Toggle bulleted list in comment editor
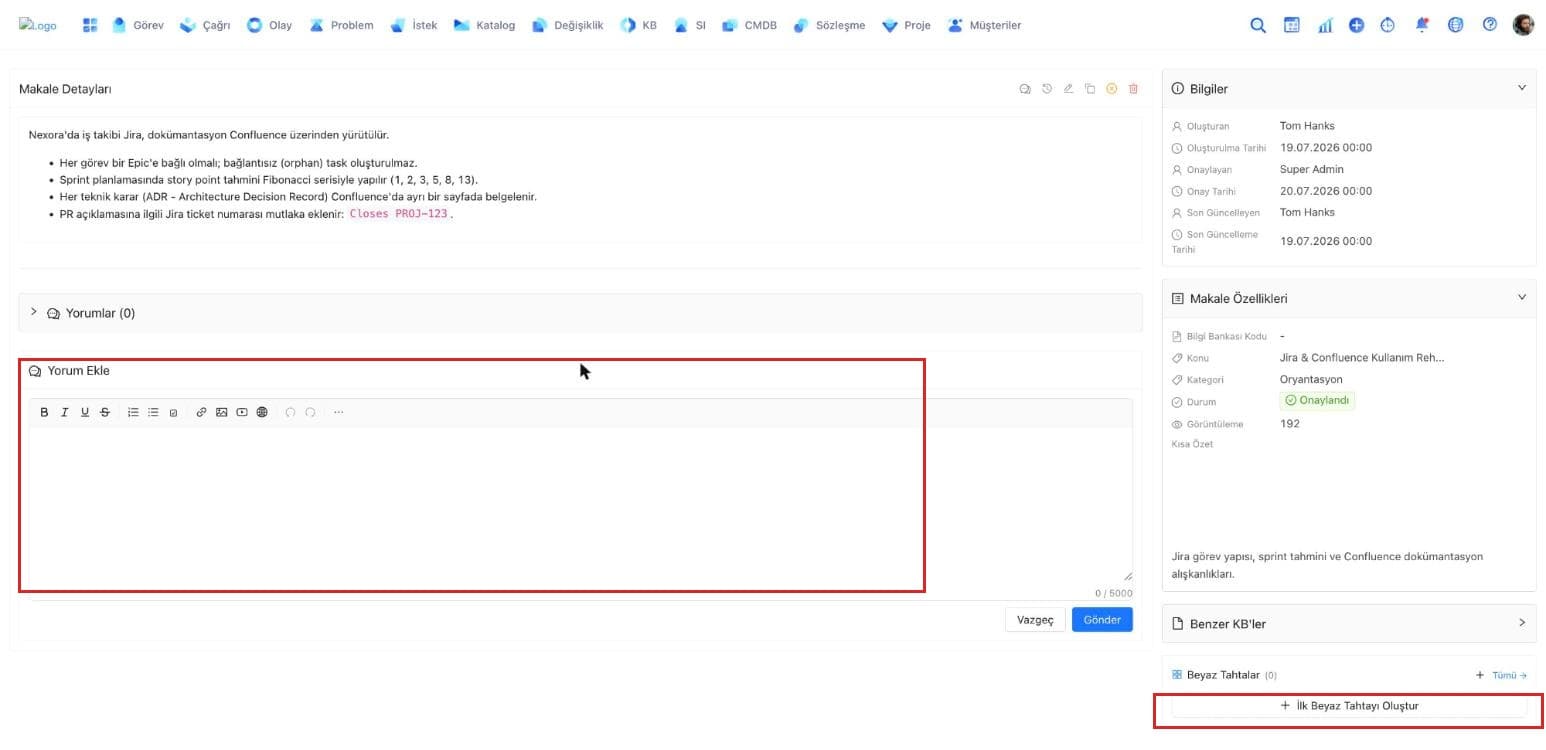 [153, 412]
